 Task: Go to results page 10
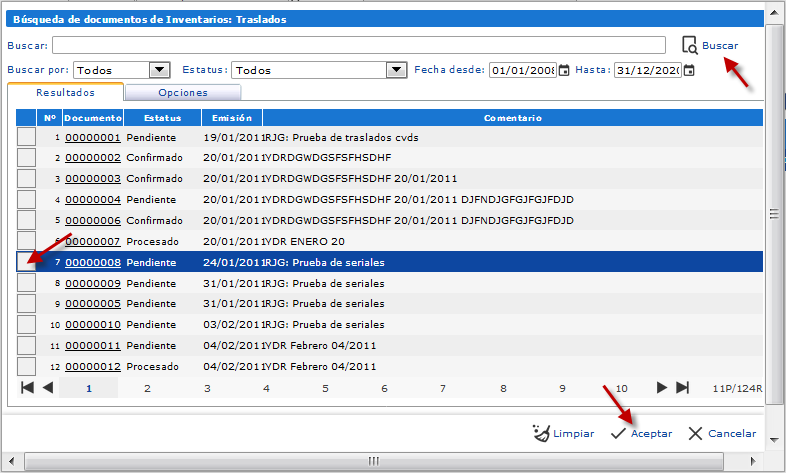(x=622, y=388)
